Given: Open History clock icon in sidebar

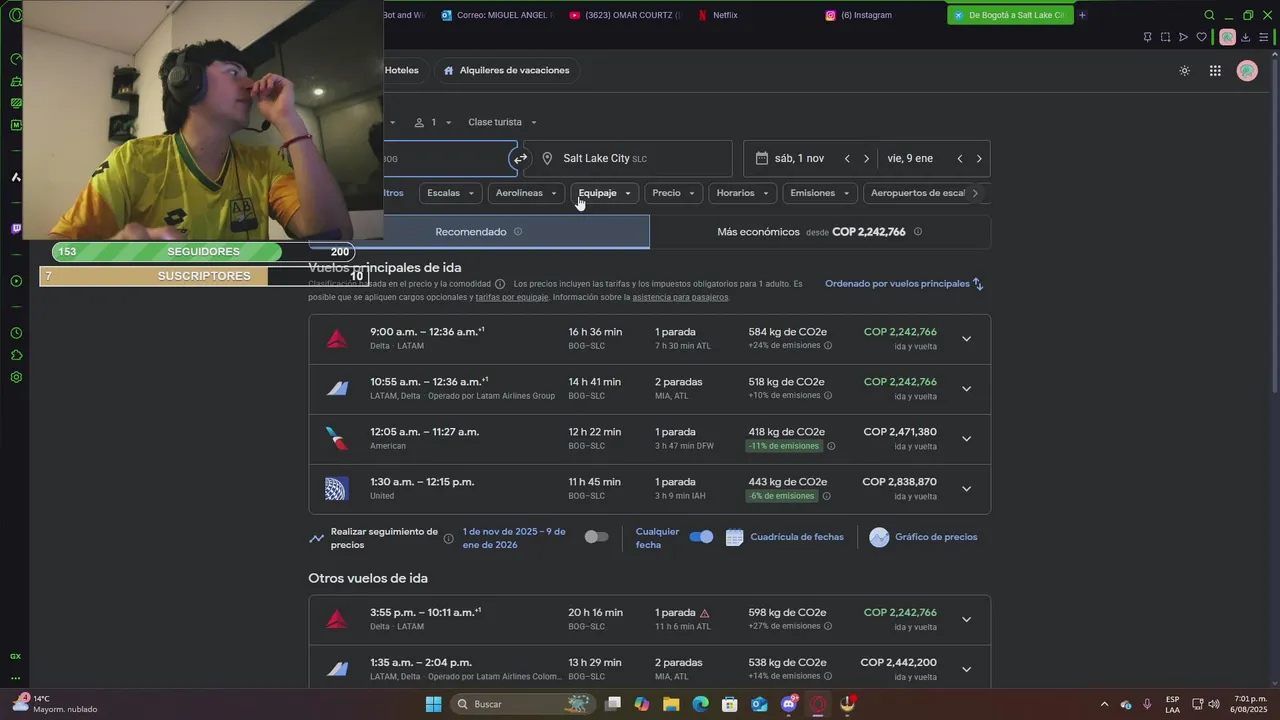Looking at the screenshot, I should click(16, 333).
